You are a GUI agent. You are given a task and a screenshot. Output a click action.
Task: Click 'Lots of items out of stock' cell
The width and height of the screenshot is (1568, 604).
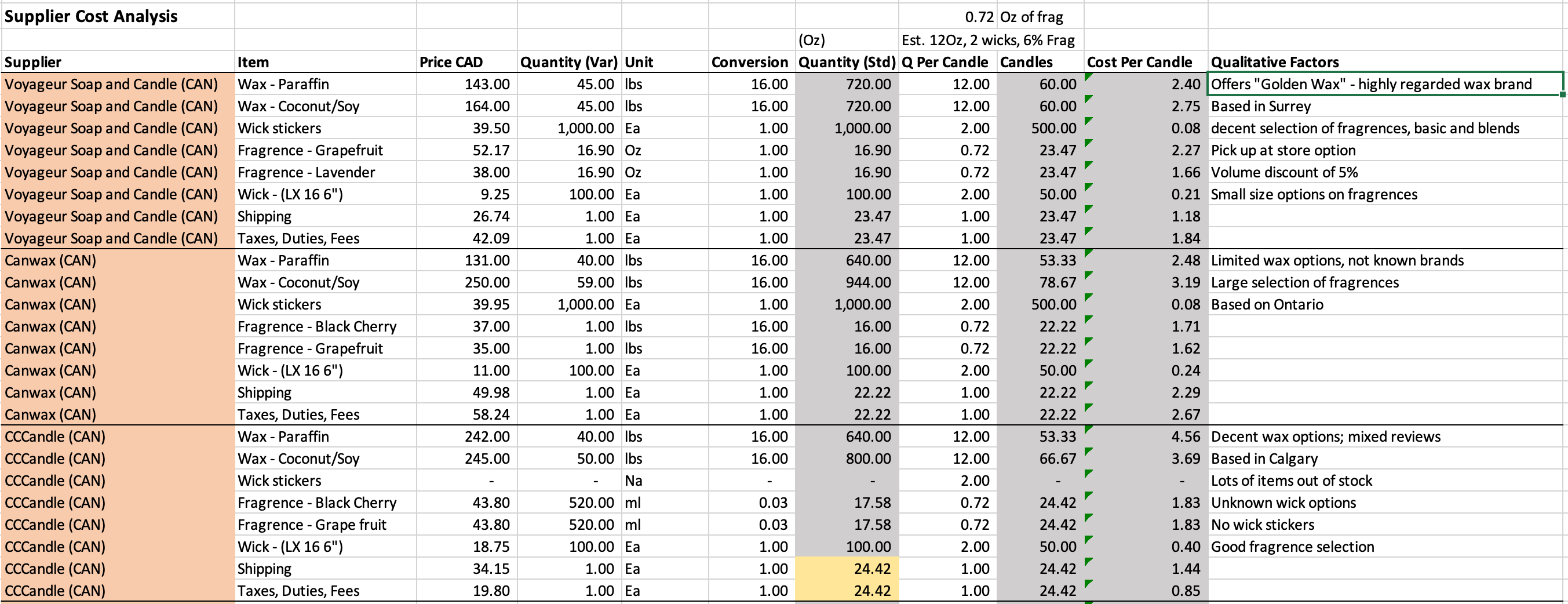tap(1385, 481)
